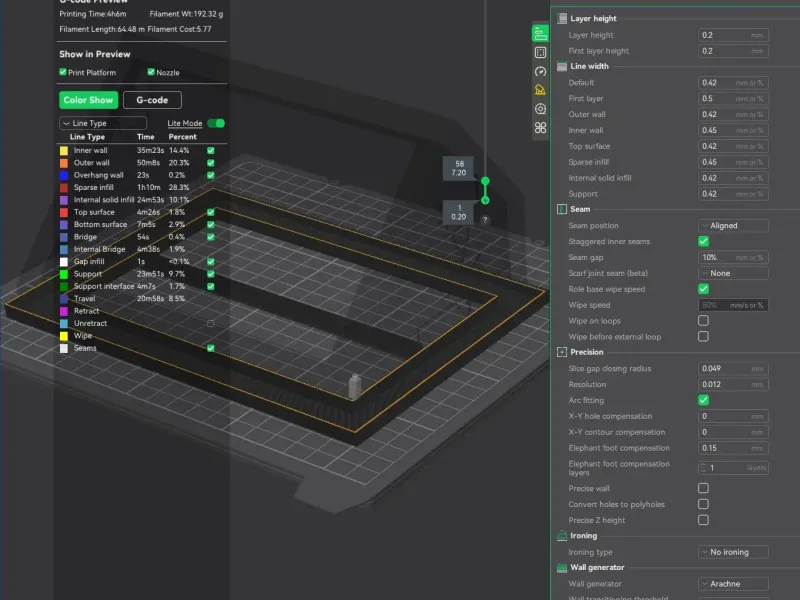
Task: Click the Slice gap closing radius field
Action: pos(733,368)
